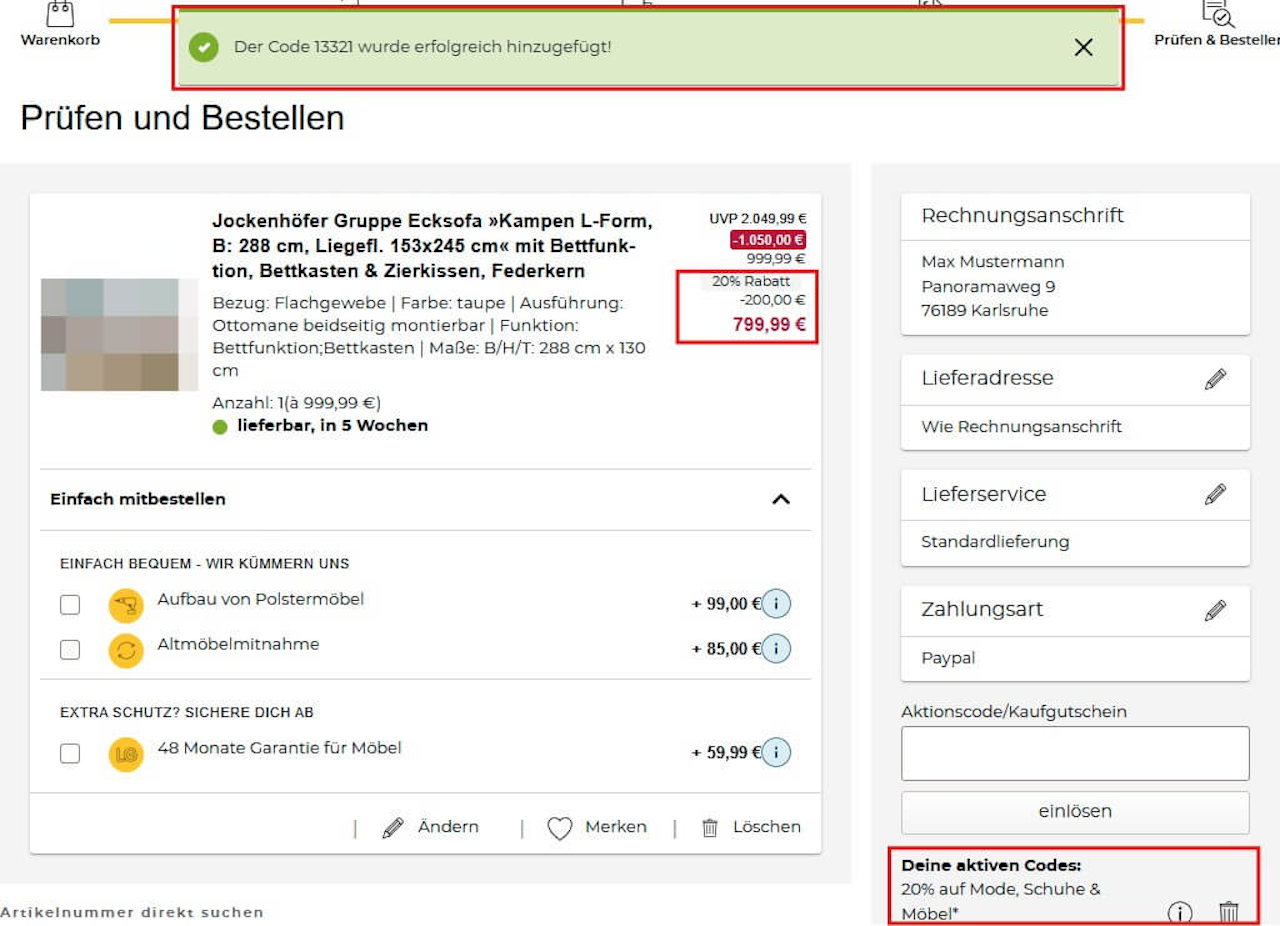Click the -1.050,00 € discount badge
Image resolution: width=1280 pixels, height=926 pixels.
tap(768, 240)
